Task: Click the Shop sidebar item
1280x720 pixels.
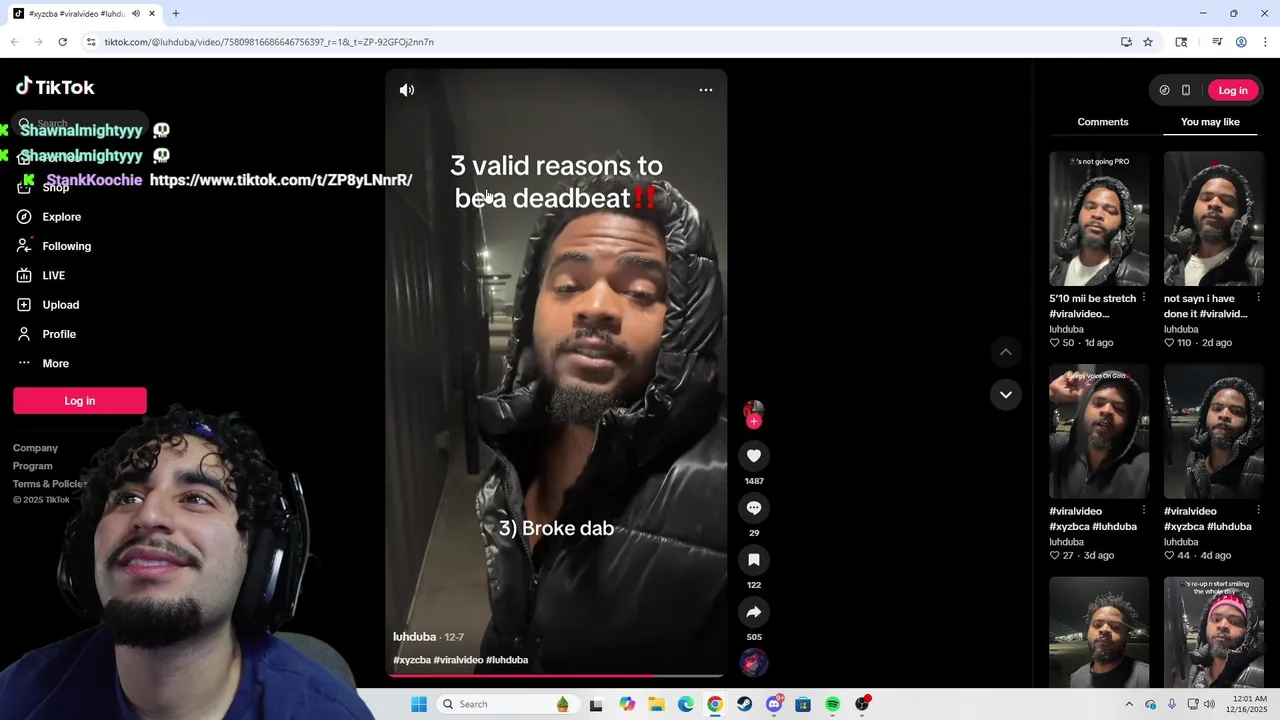Action: pyautogui.click(x=55, y=188)
